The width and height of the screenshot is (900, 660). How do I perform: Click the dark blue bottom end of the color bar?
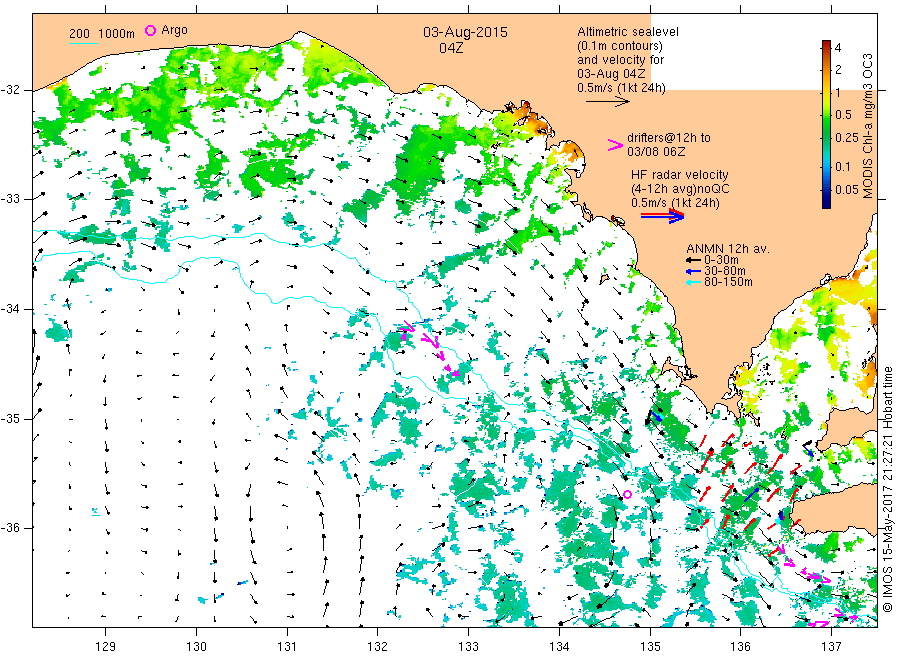coord(826,204)
